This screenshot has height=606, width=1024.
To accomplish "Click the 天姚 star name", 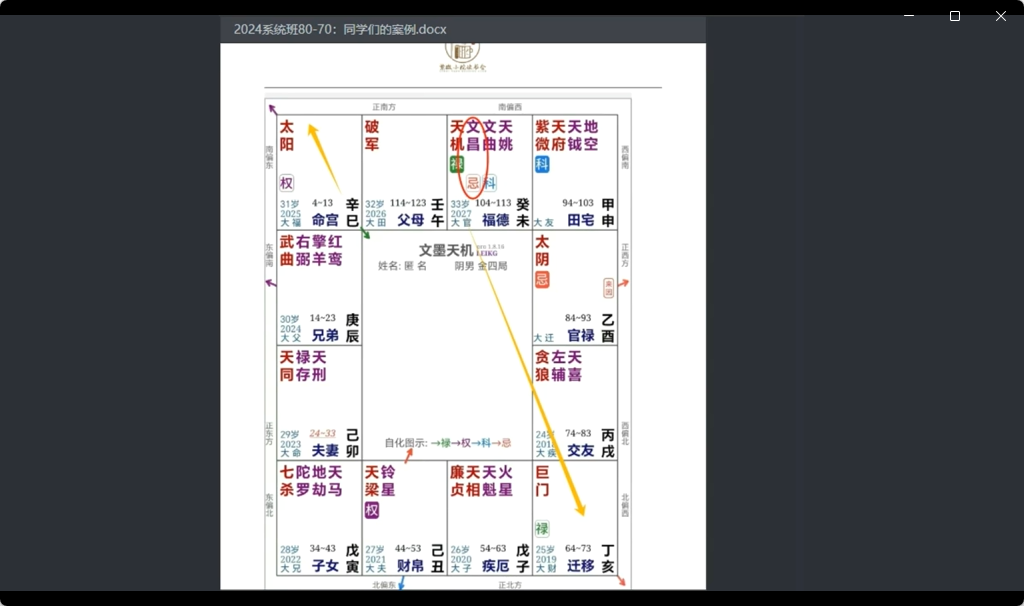I will [x=505, y=135].
